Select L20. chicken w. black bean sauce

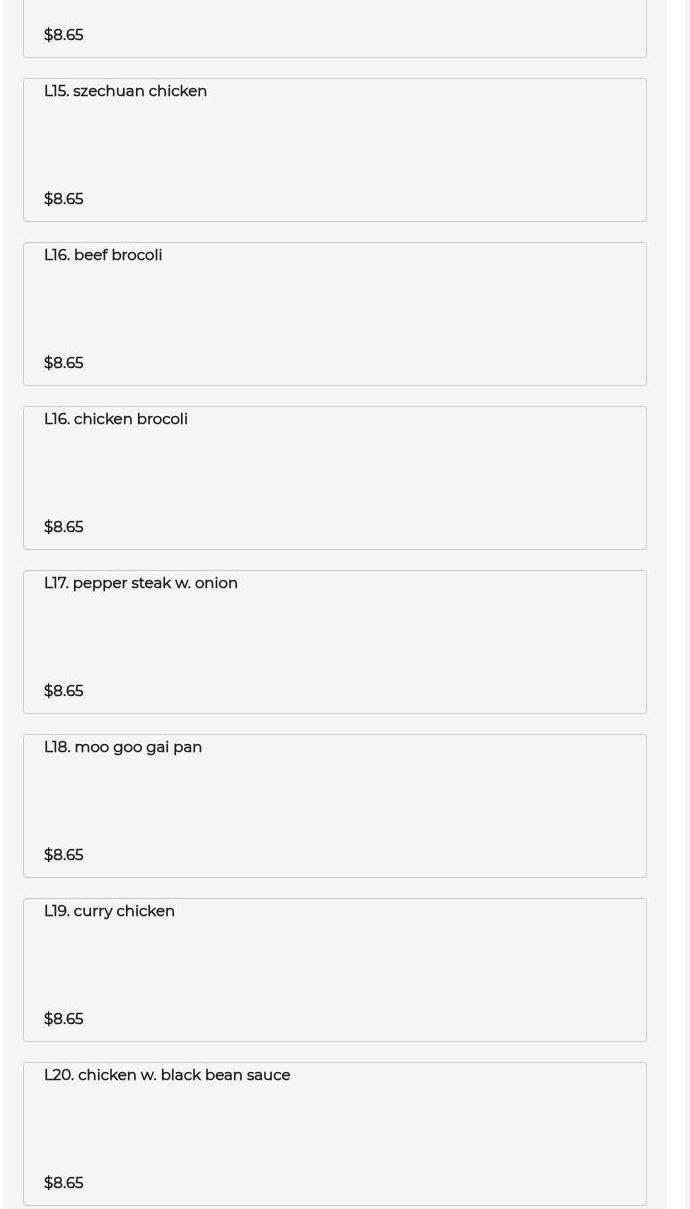[335, 1134]
